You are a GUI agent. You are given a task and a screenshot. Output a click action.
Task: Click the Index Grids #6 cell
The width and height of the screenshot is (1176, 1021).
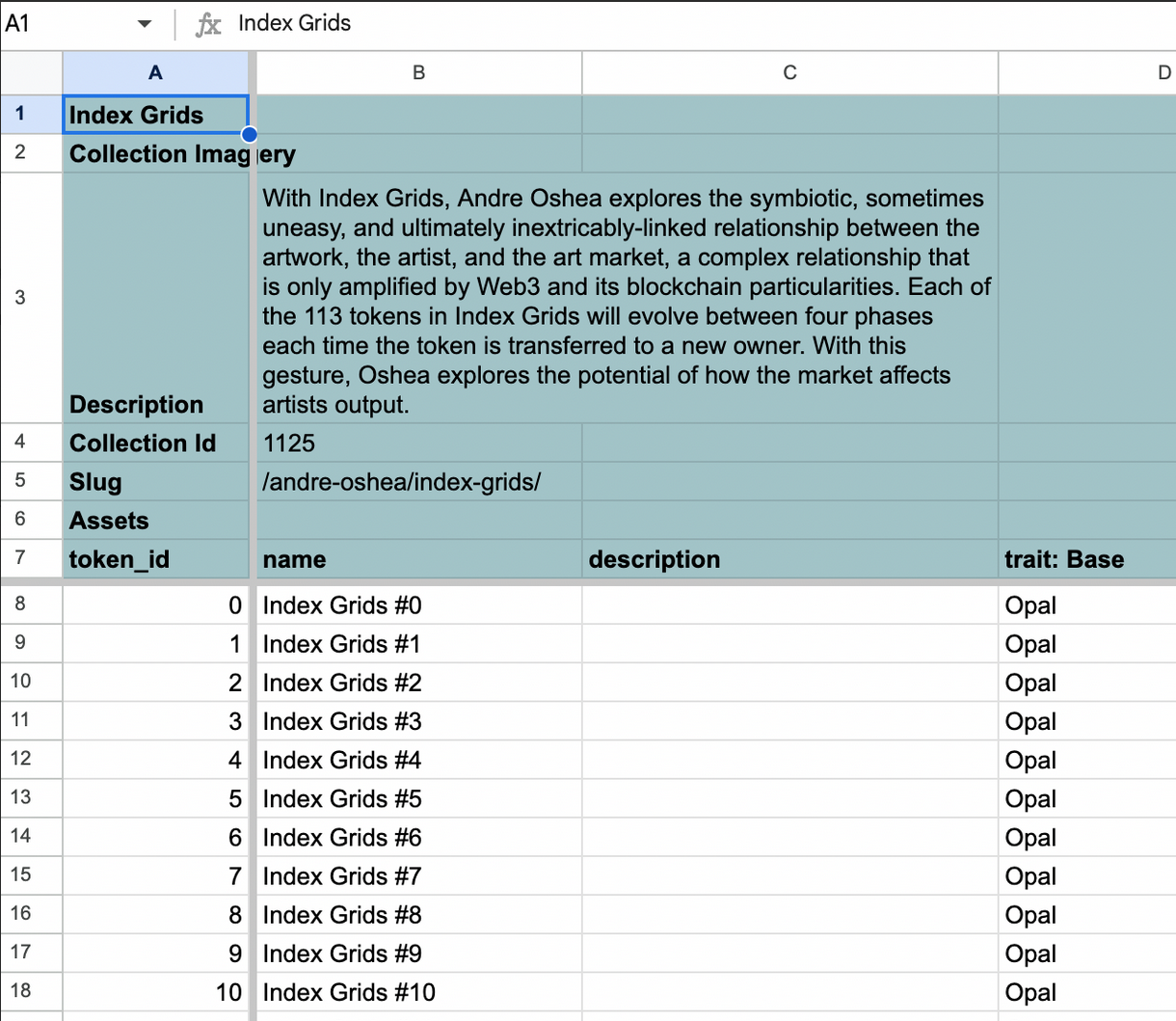click(x=418, y=837)
